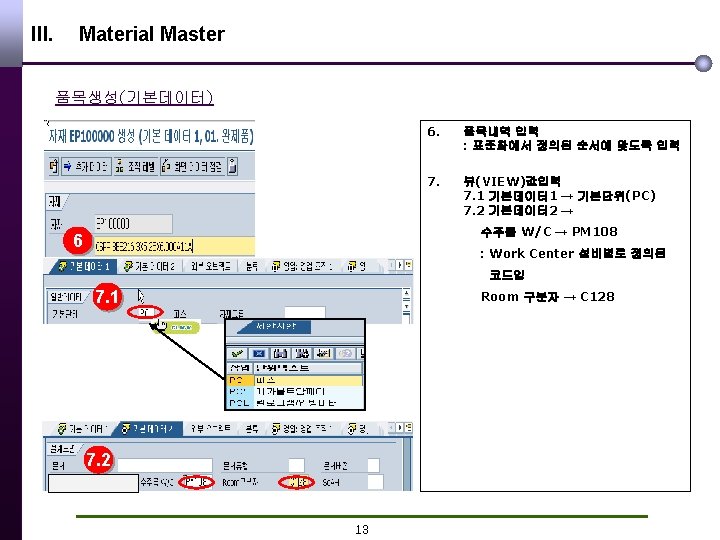Confirm selection with green checkmark in popup
This screenshot has width=720, height=540.
point(237,354)
